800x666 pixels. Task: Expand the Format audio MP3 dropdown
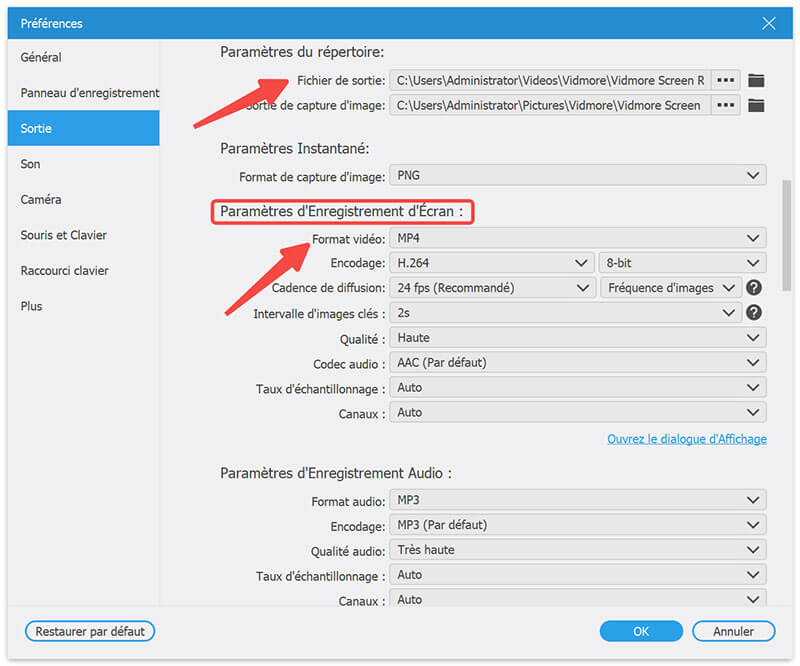tap(577, 500)
